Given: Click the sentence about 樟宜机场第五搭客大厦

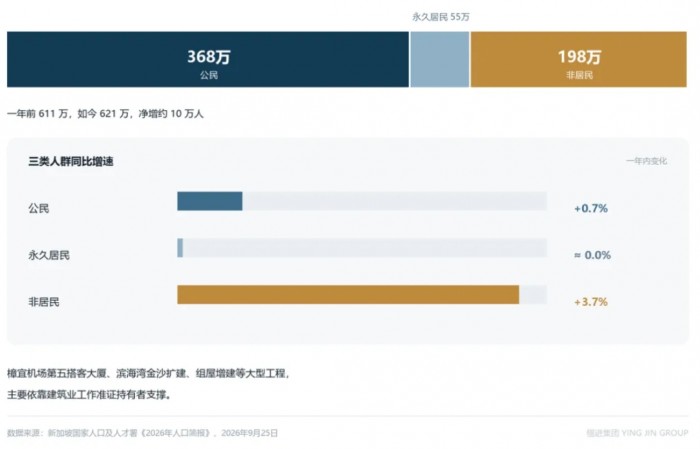Looking at the screenshot, I should [149, 374].
